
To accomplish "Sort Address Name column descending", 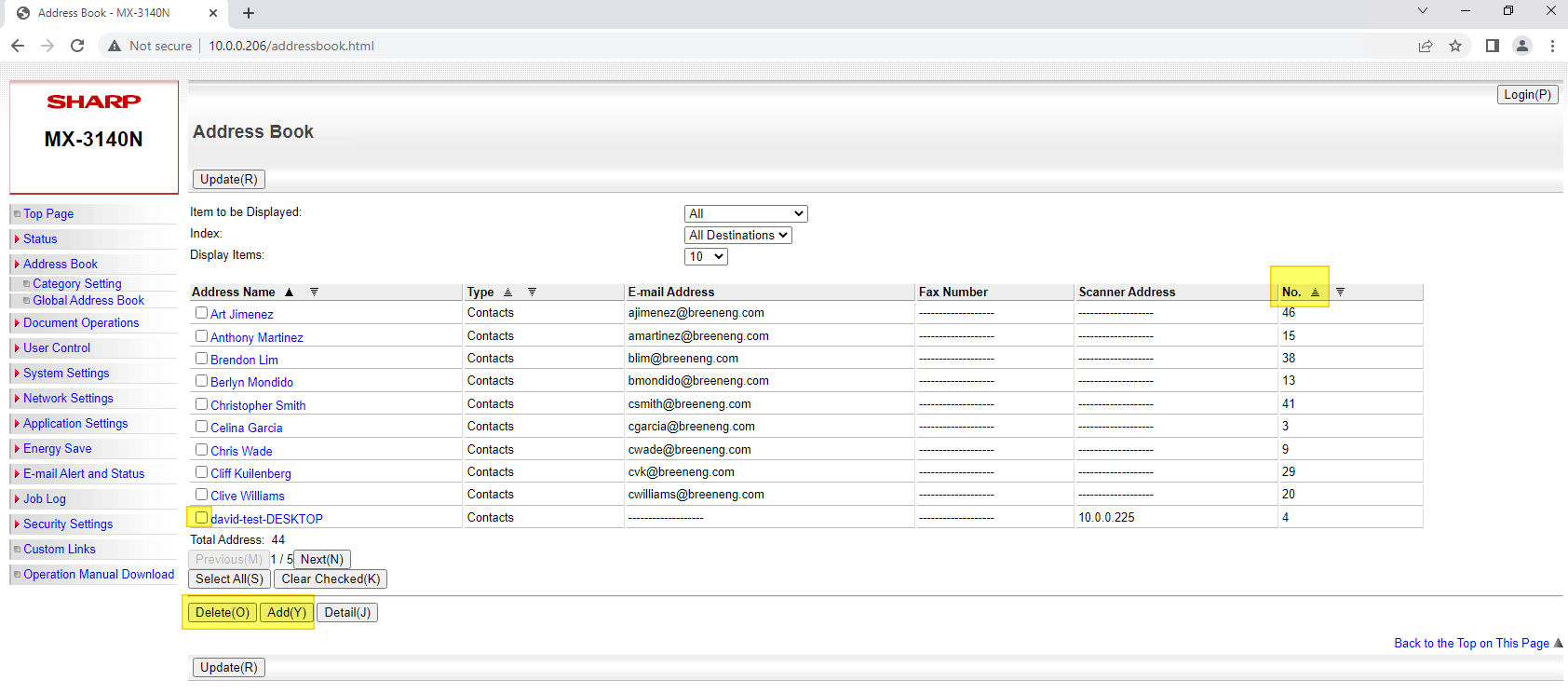I will tap(314, 293).
